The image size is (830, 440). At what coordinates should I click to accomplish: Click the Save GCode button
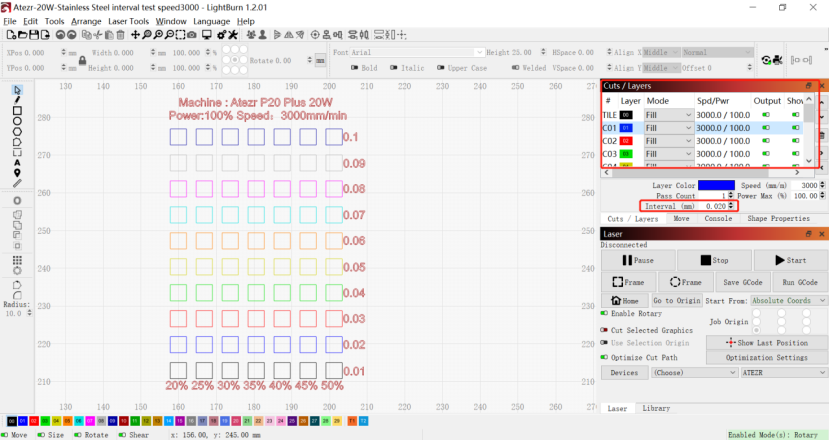(x=743, y=282)
